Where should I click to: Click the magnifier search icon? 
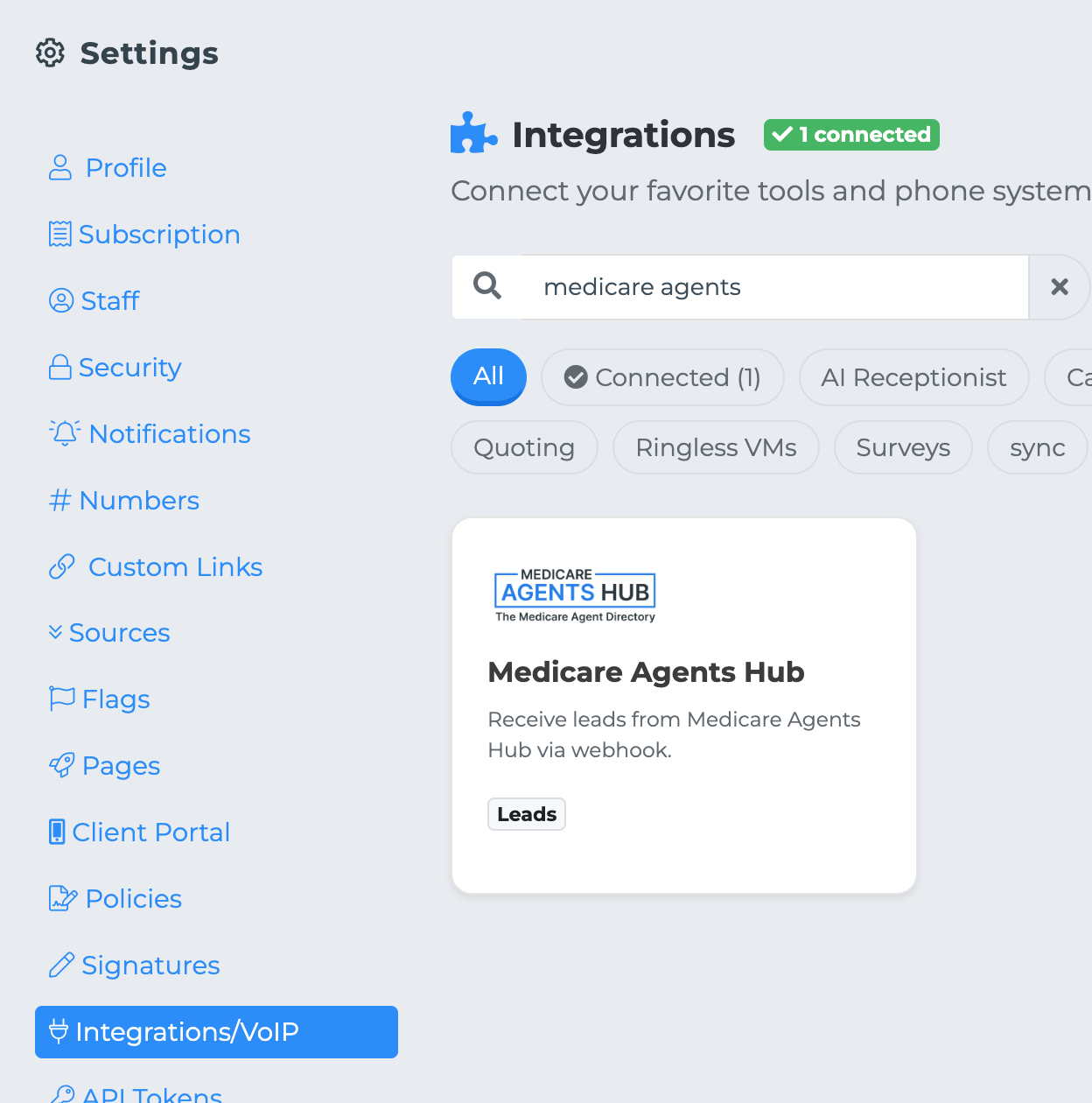point(486,286)
